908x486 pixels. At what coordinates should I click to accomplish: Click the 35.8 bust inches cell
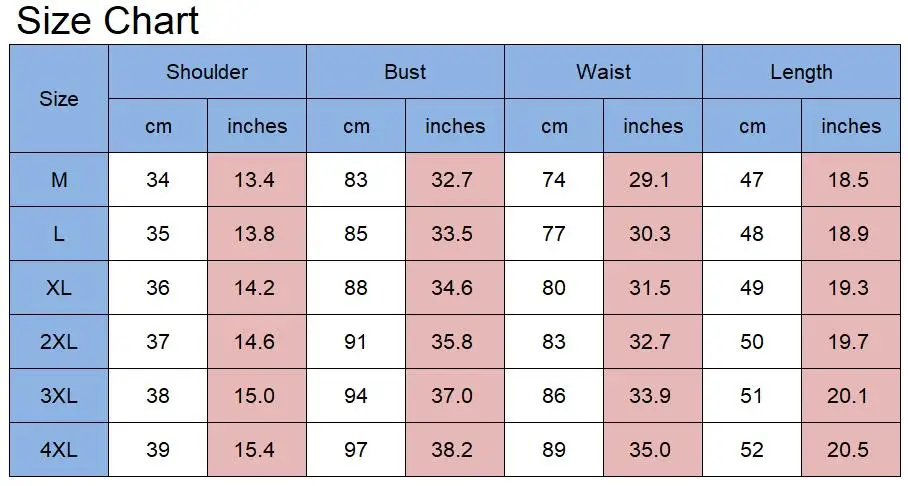point(455,342)
